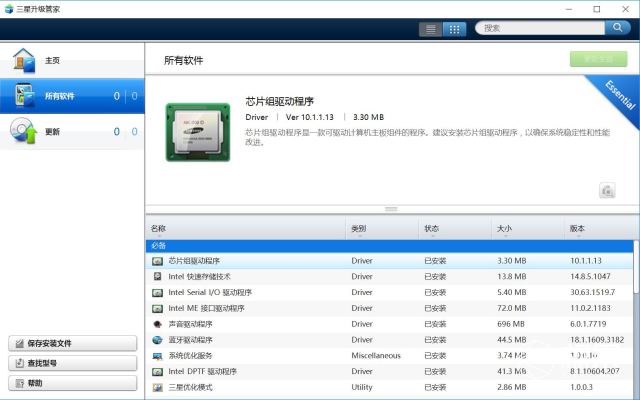Click icon of 芯片组驱动程序 list row
Image resolution: width=640 pixels, height=400 pixels.
158,261
